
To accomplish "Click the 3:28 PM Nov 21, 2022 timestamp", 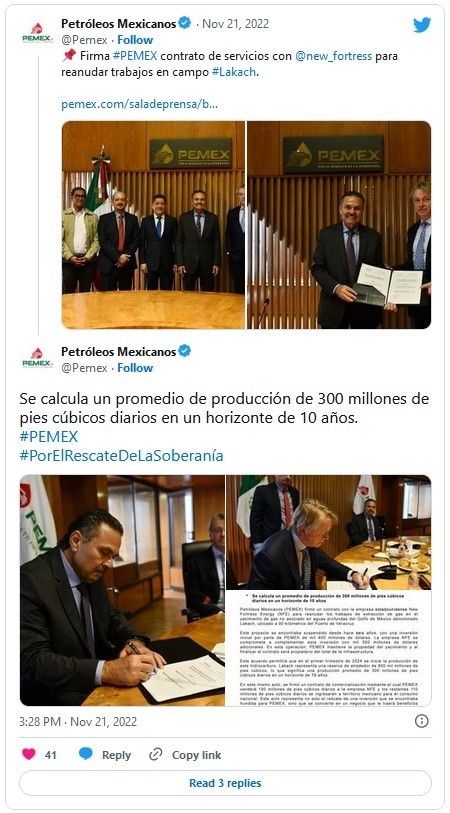I will (78, 721).
